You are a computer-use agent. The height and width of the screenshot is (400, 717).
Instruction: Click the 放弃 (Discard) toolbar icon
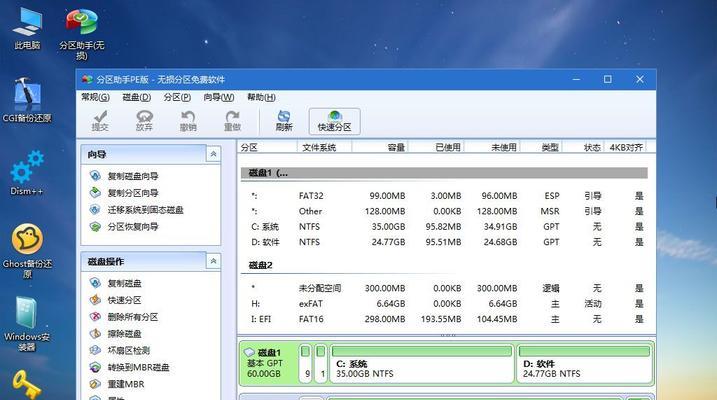144,121
